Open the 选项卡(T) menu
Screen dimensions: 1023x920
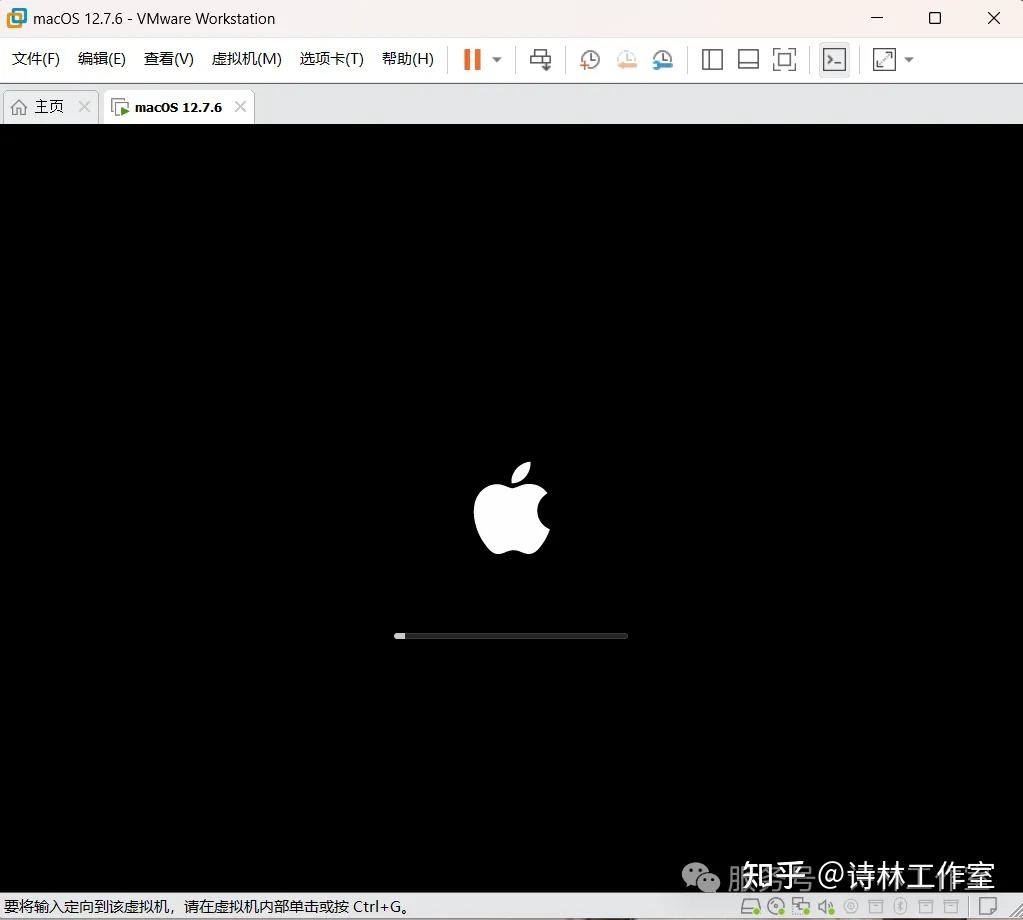click(331, 59)
